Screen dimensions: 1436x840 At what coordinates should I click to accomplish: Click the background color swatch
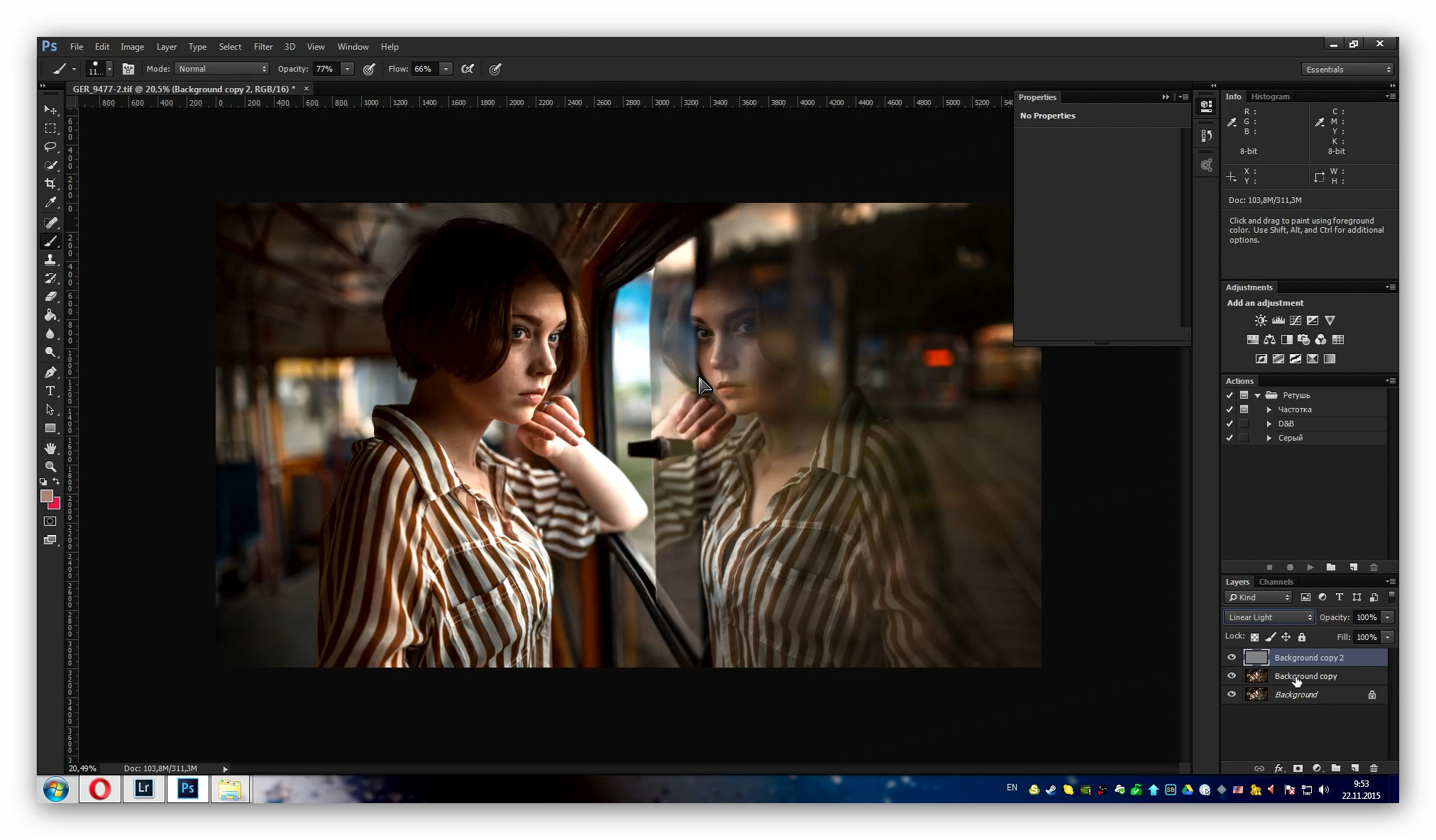pos(56,504)
